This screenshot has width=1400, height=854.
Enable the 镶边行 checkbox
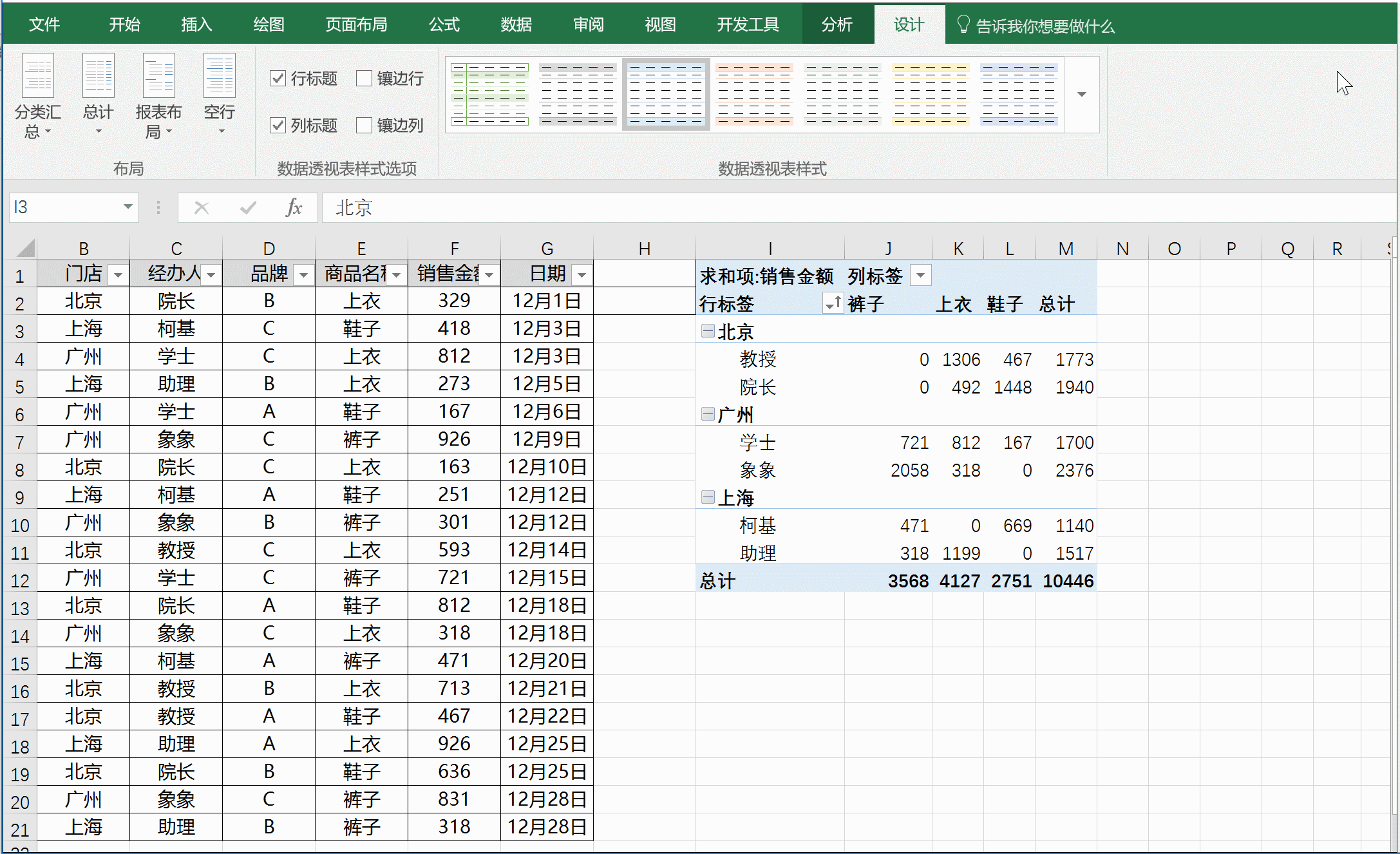click(x=365, y=78)
